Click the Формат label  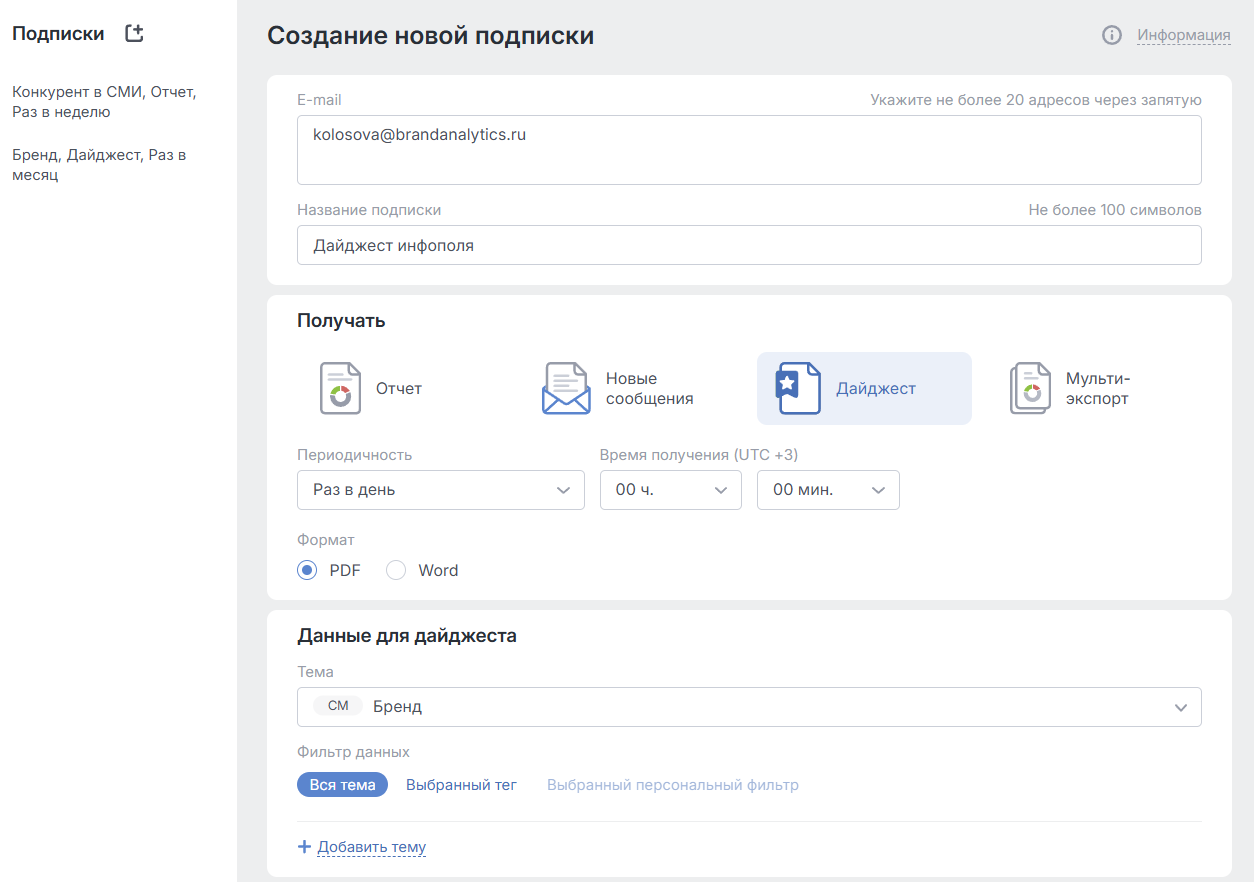coord(326,540)
